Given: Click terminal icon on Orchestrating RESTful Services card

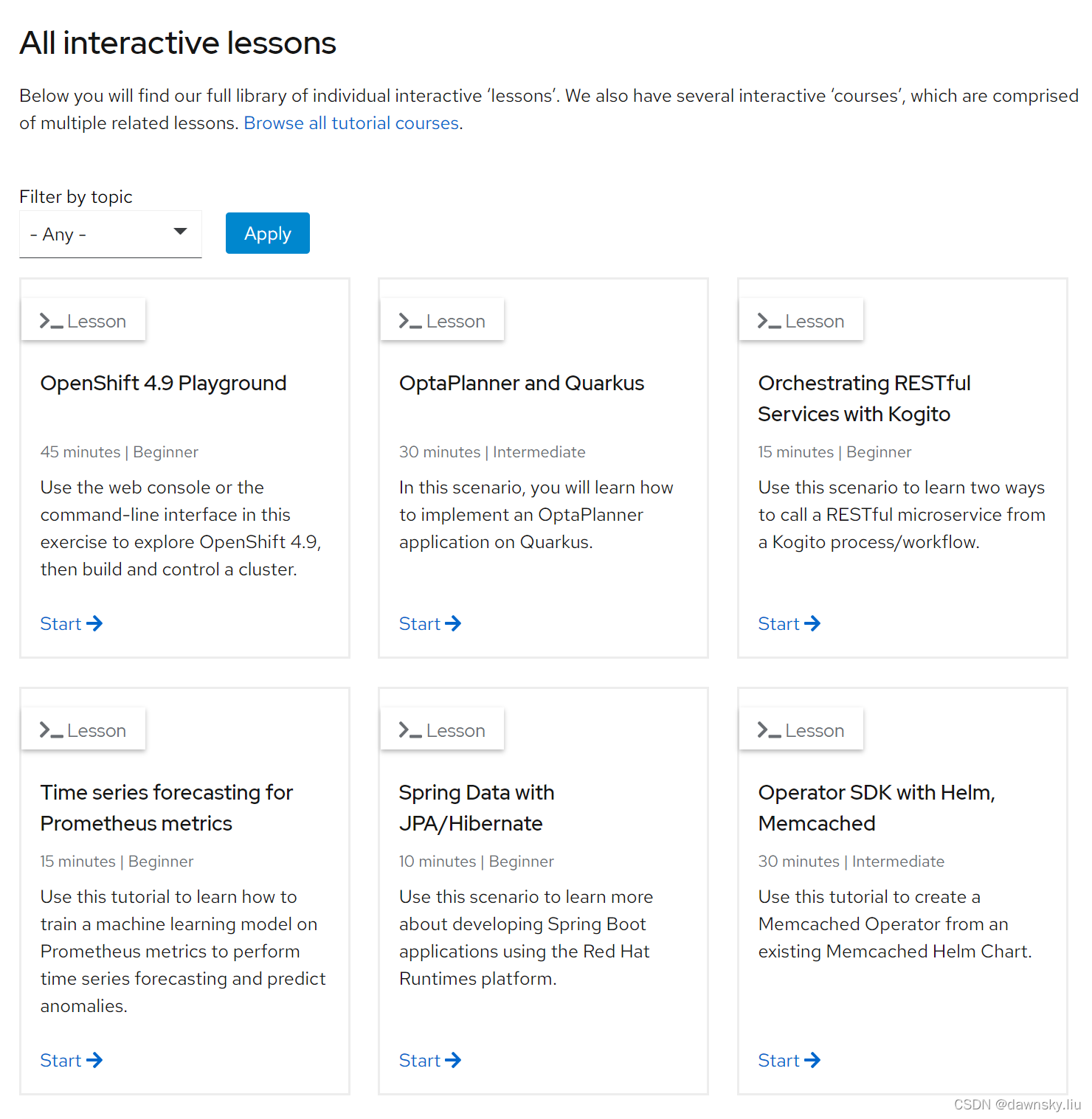Looking at the screenshot, I should 769,321.
